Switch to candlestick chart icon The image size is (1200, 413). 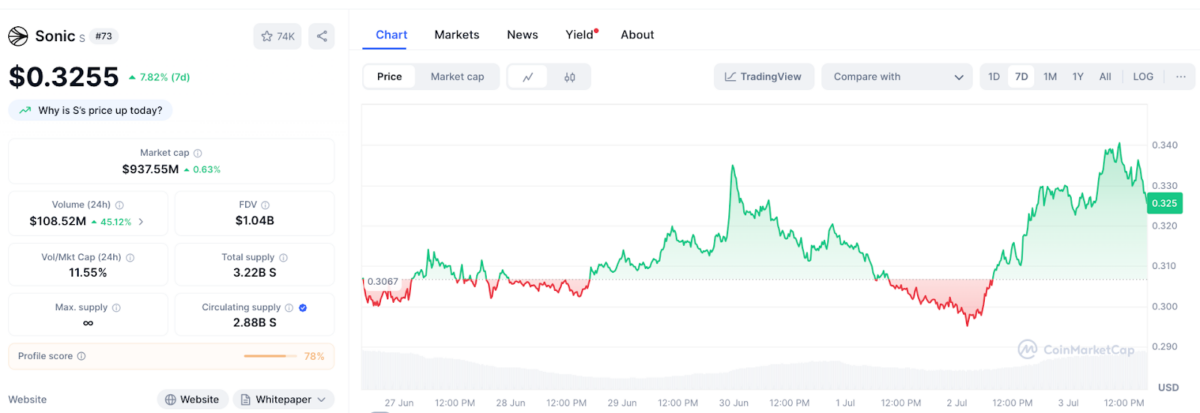pos(569,77)
